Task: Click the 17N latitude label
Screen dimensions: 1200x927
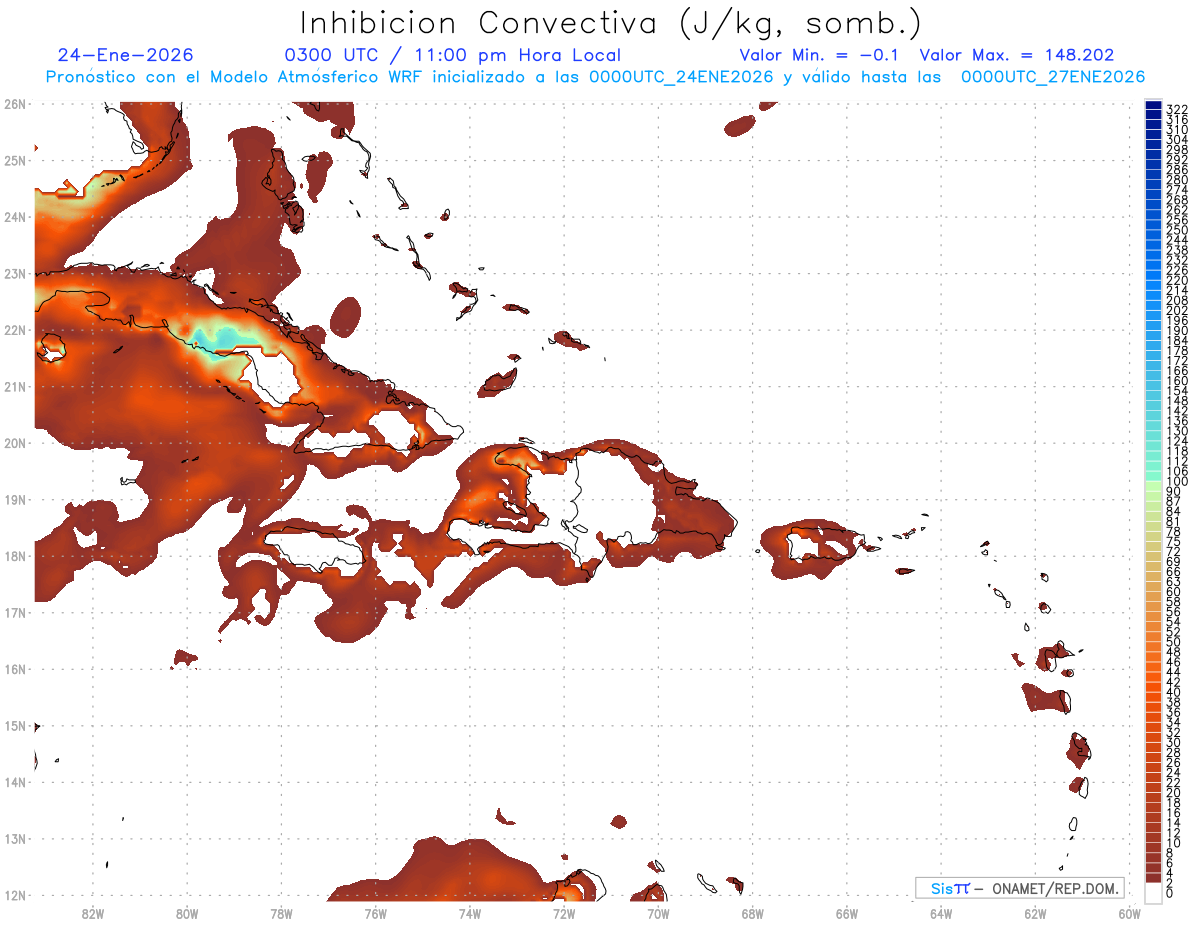Action: (x=14, y=612)
